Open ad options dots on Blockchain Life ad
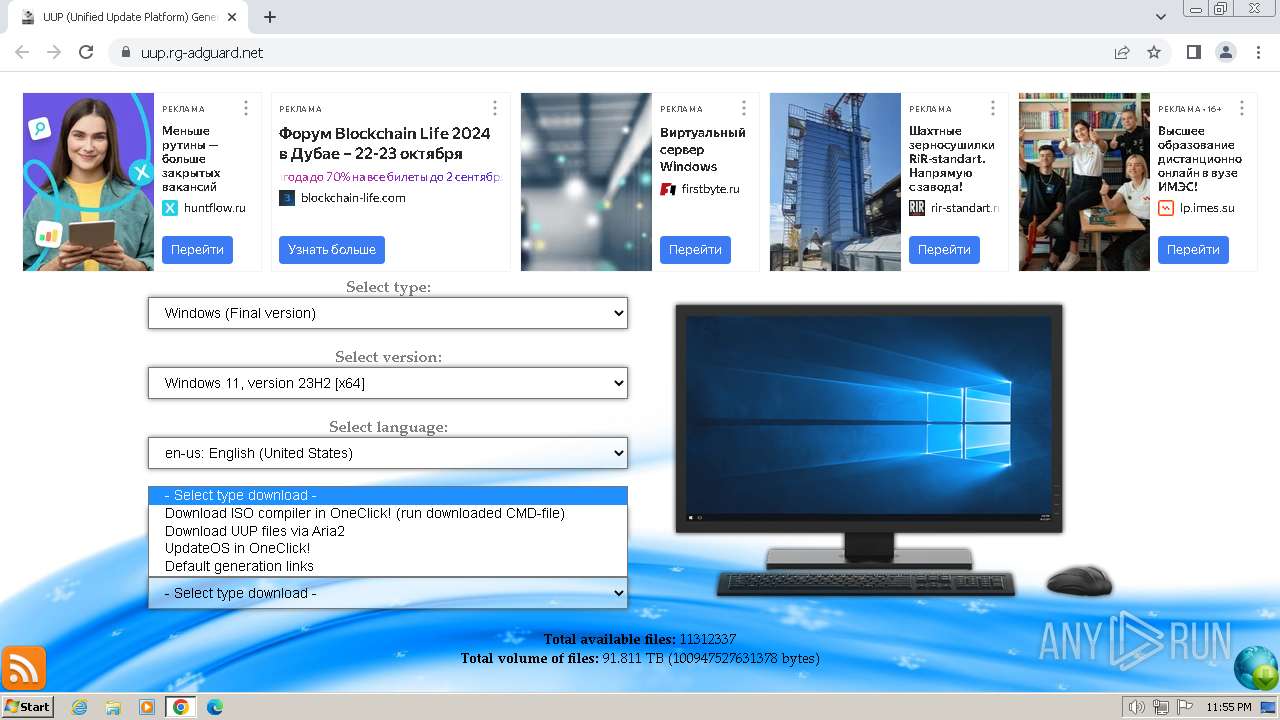The image size is (1280, 720). pos(495,108)
